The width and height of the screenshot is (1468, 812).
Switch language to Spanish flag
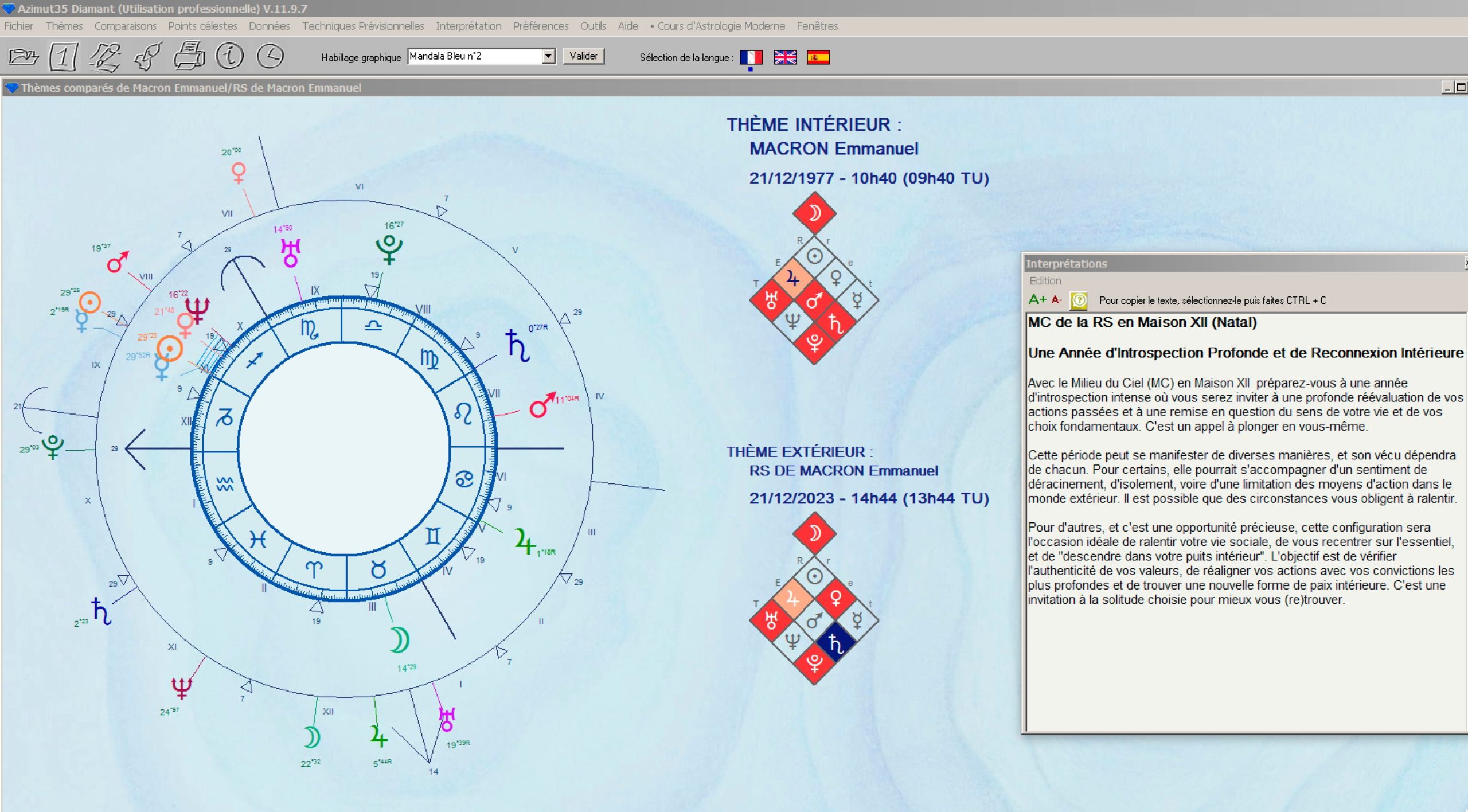tap(818, 57)
